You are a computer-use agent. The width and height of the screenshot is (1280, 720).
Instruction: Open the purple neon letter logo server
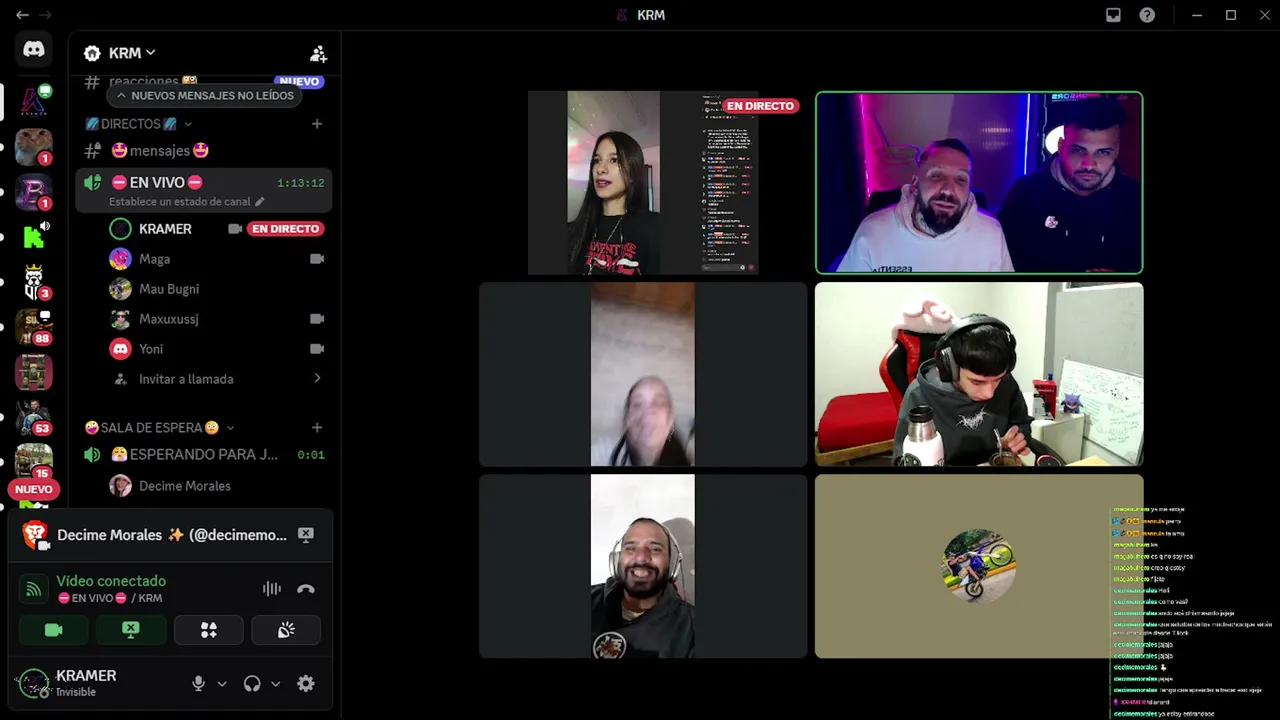coord(34,192)
